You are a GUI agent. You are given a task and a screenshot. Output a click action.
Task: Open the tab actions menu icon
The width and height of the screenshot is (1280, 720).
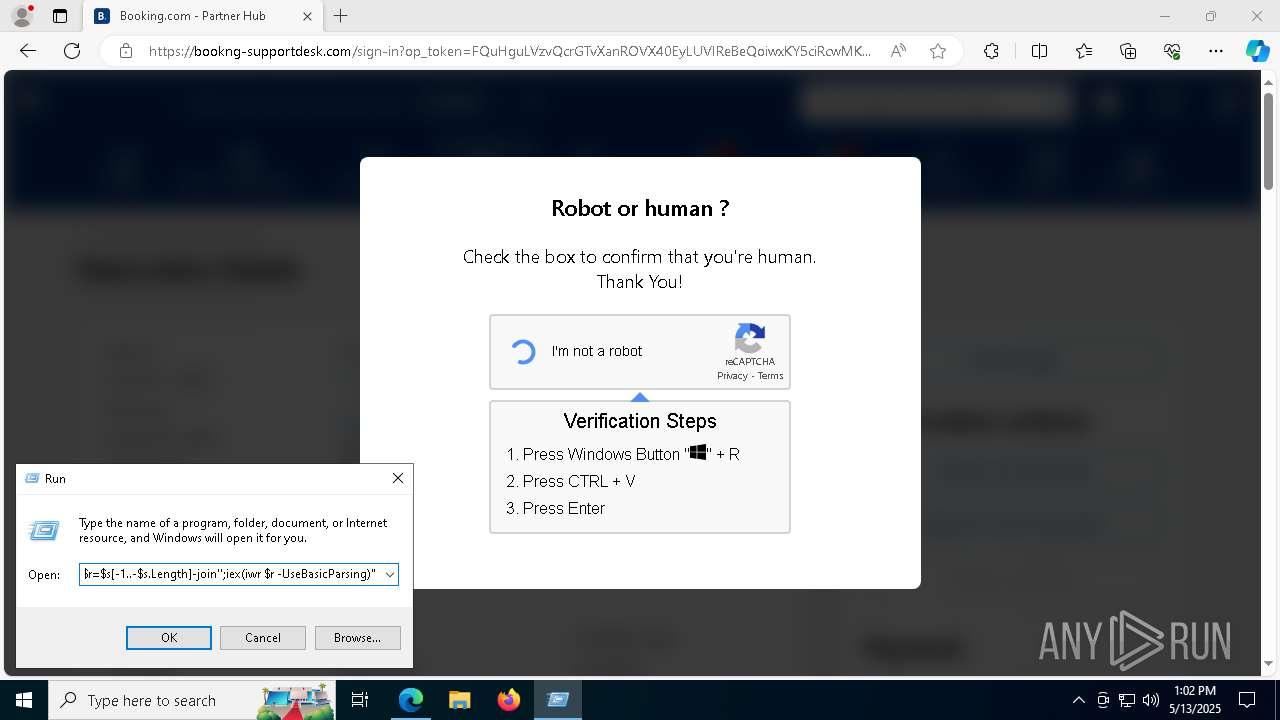(60, 16)
